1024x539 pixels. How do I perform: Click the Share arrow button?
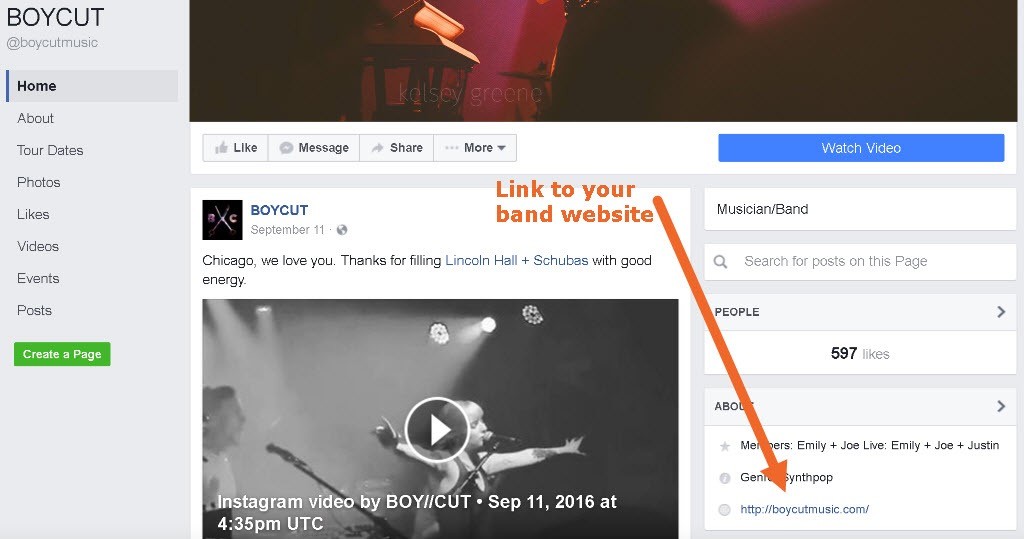click(x=396, y=148)
